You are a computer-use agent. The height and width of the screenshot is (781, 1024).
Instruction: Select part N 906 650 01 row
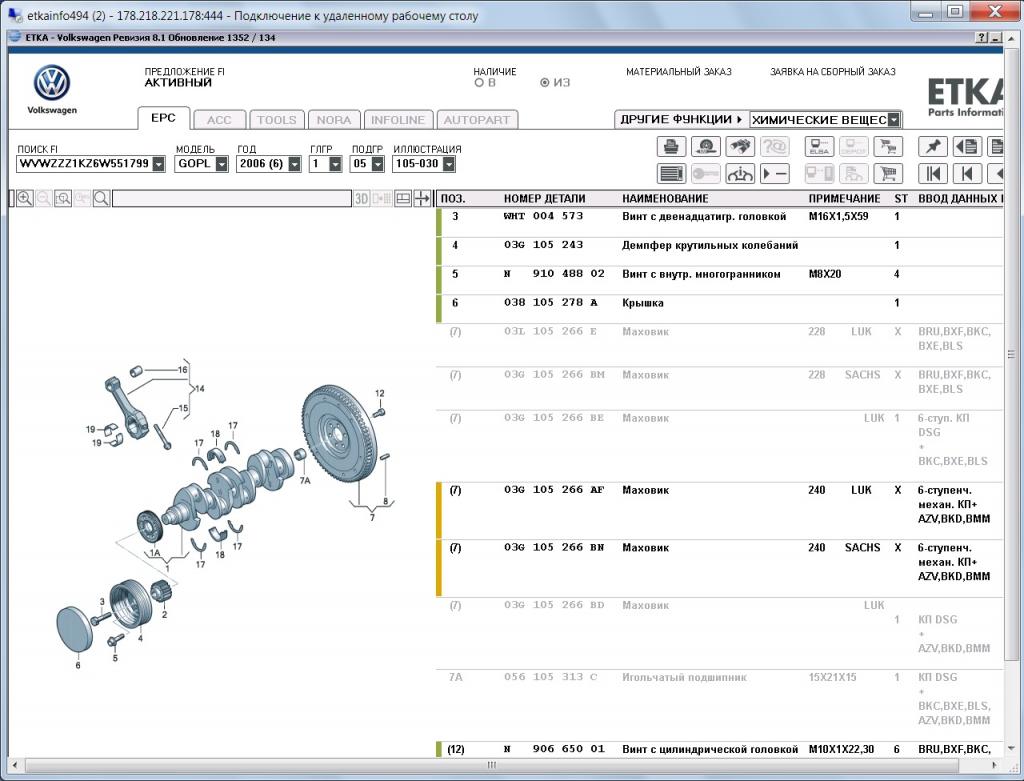(720, 749)
